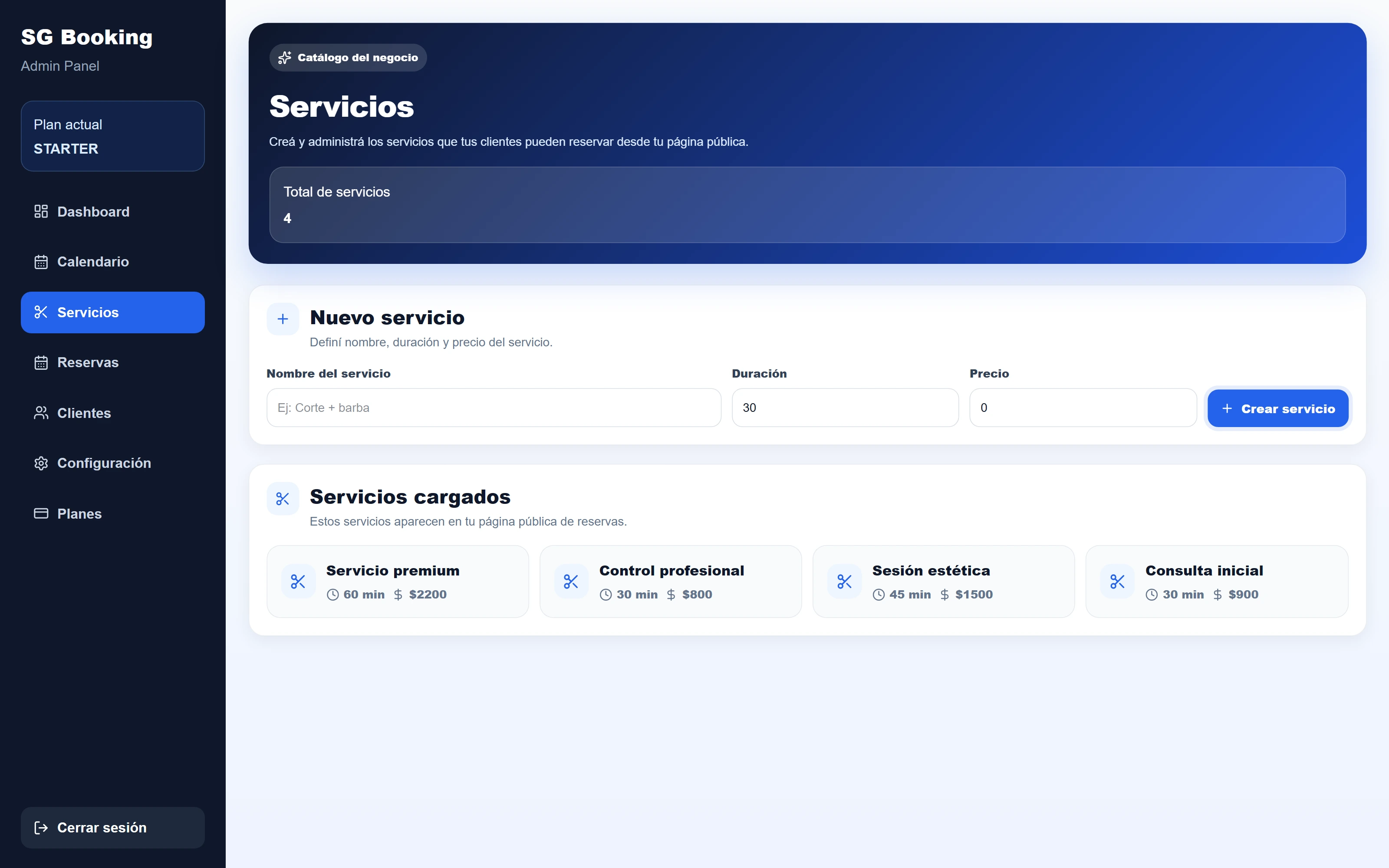The width and height of the screenshot is (1389, 868).
Task: Click the logout icon beside Cerrar sesión
Action: point(41,827)
